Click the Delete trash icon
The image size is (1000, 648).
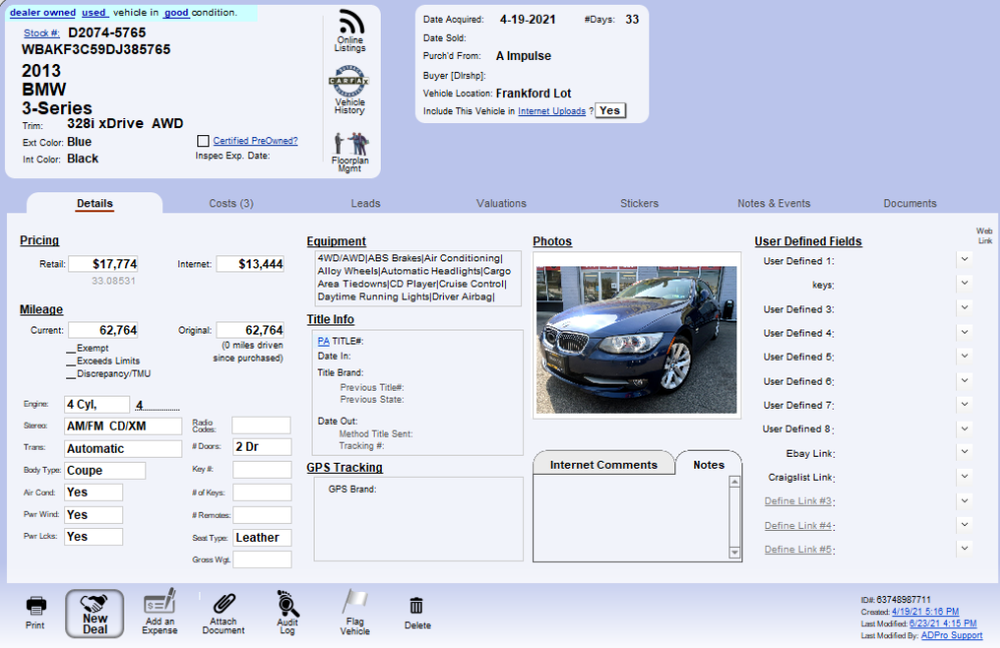coord(417,613)
